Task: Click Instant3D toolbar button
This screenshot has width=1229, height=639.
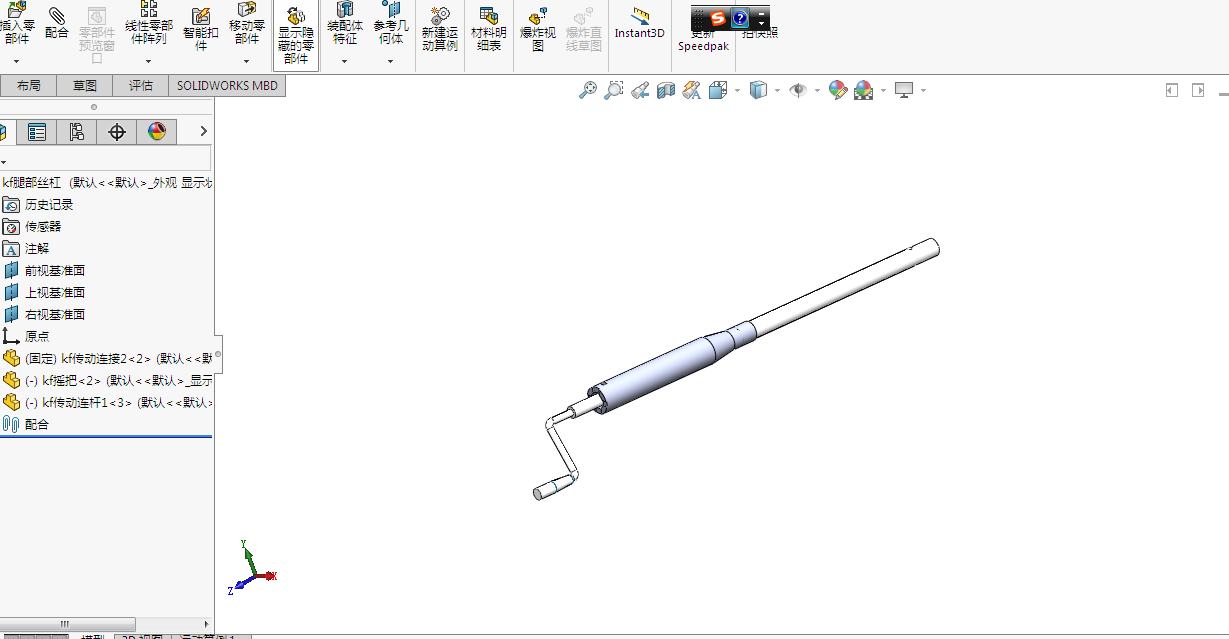Action: (x=639, y=22)
